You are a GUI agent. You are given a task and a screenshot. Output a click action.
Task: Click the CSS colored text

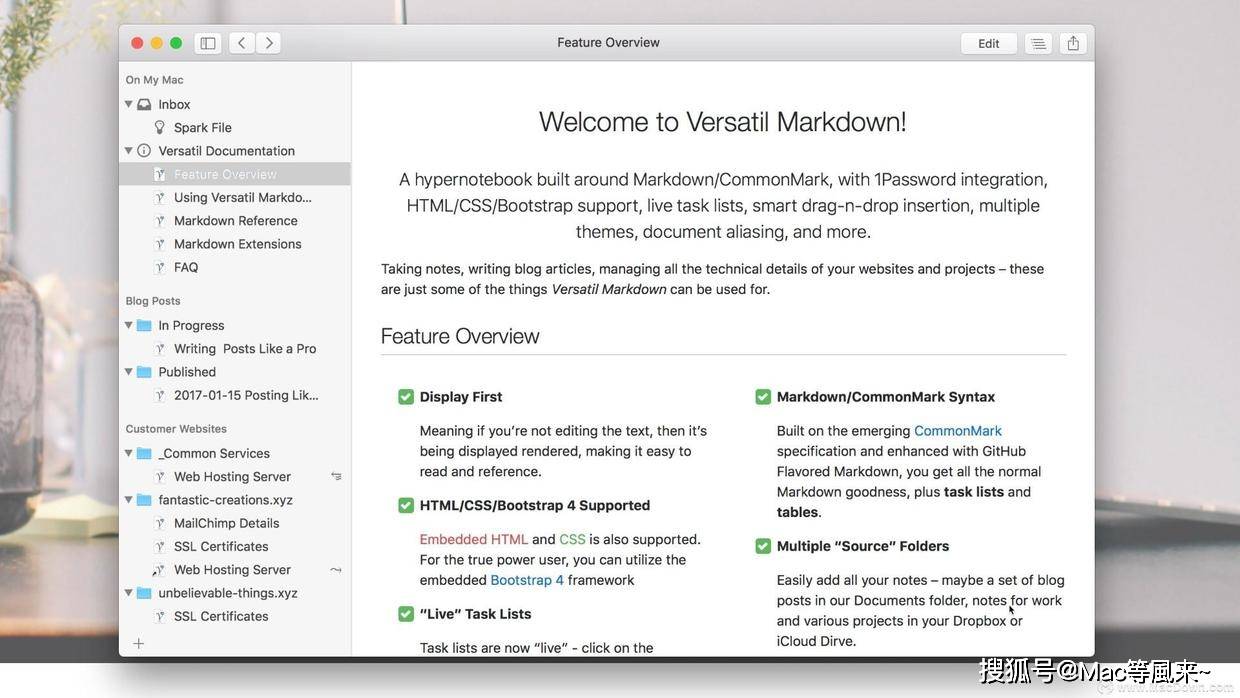[x=572, y=539]
